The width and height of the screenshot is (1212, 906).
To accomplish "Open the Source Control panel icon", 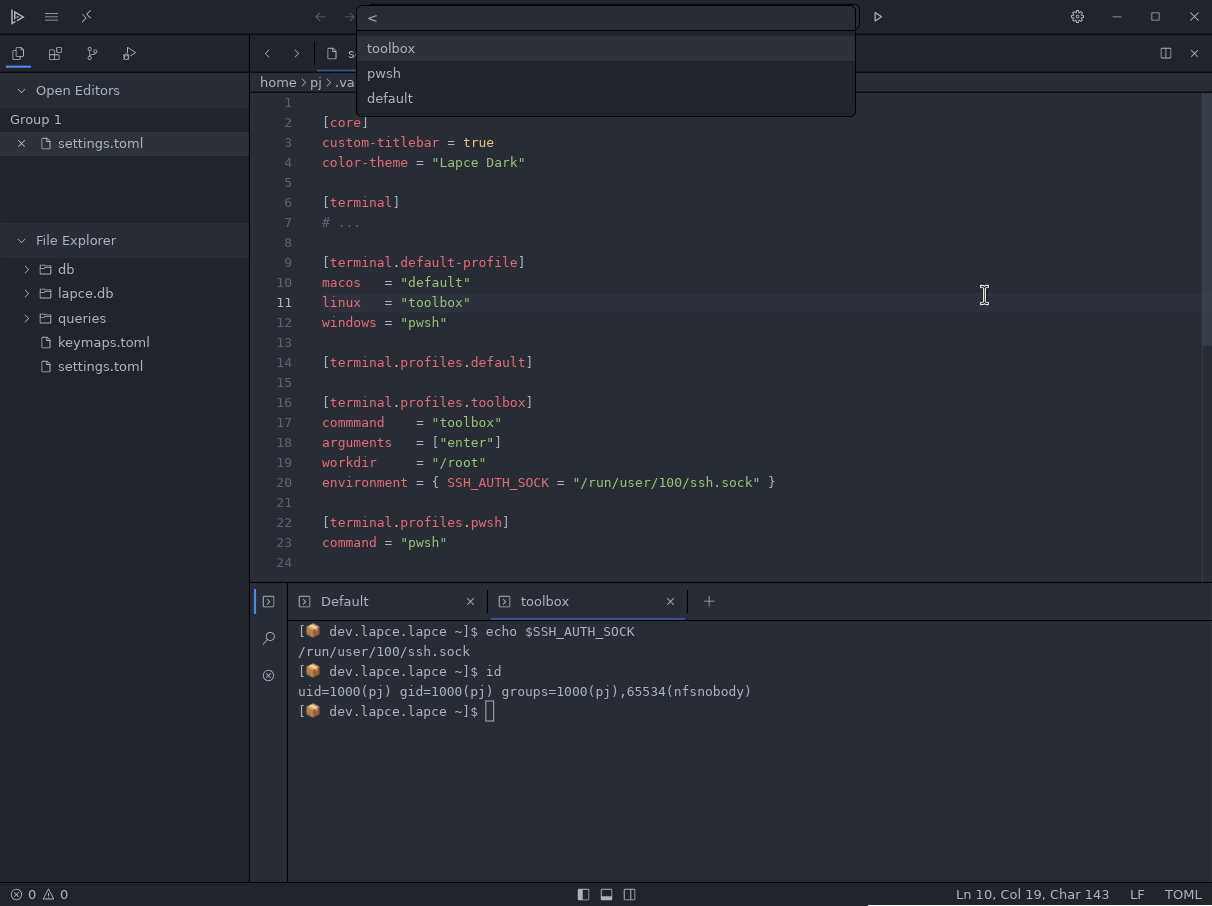I will coord(92,54).
